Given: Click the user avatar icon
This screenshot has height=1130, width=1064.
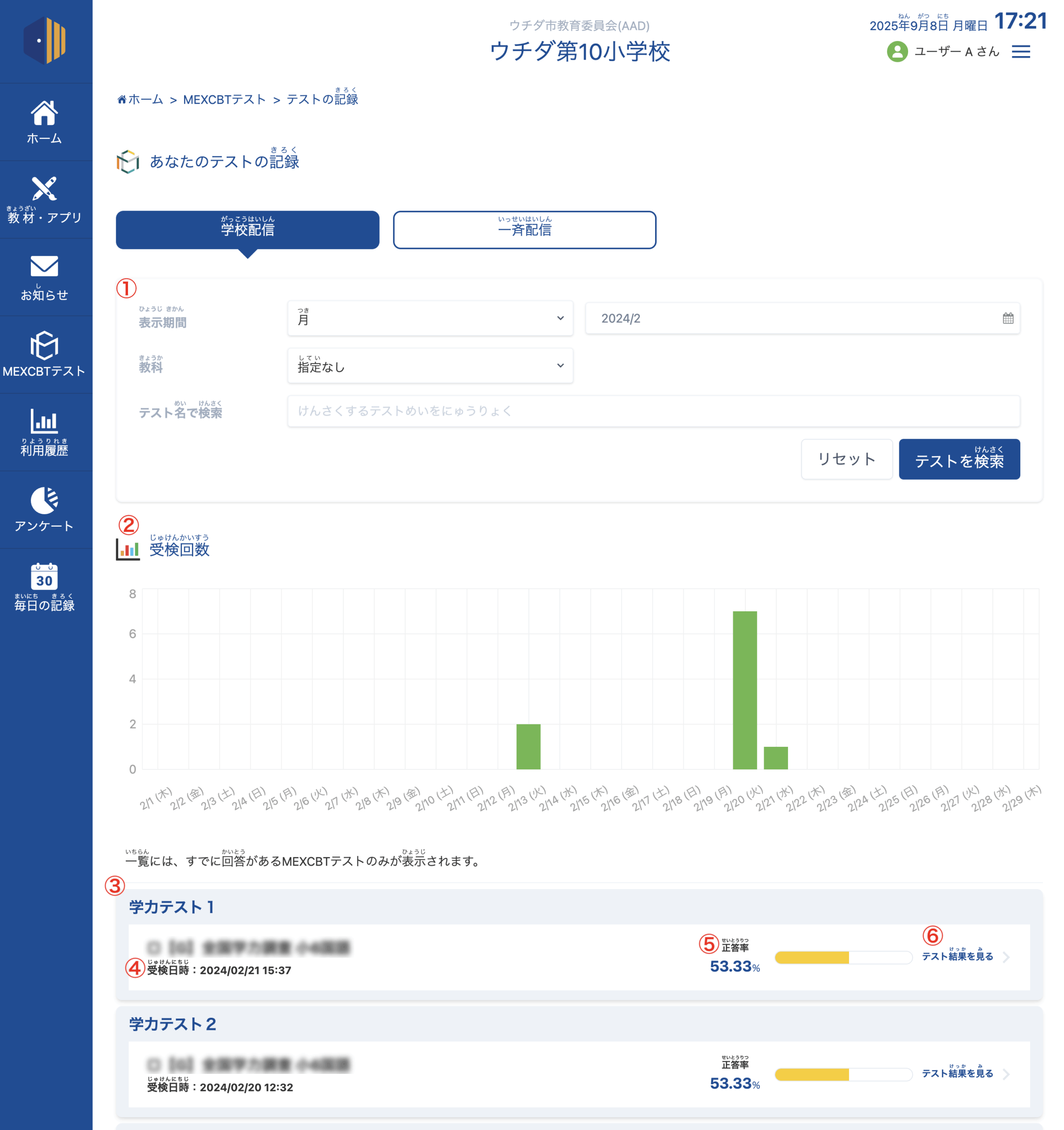Looking at the screenshot, I should point(897,52).
